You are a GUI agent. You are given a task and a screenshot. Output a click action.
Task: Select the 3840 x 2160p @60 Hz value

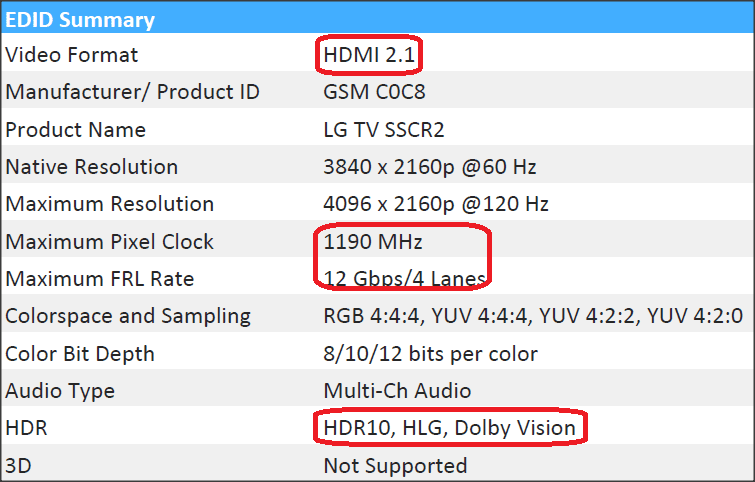tap(436, 167)
